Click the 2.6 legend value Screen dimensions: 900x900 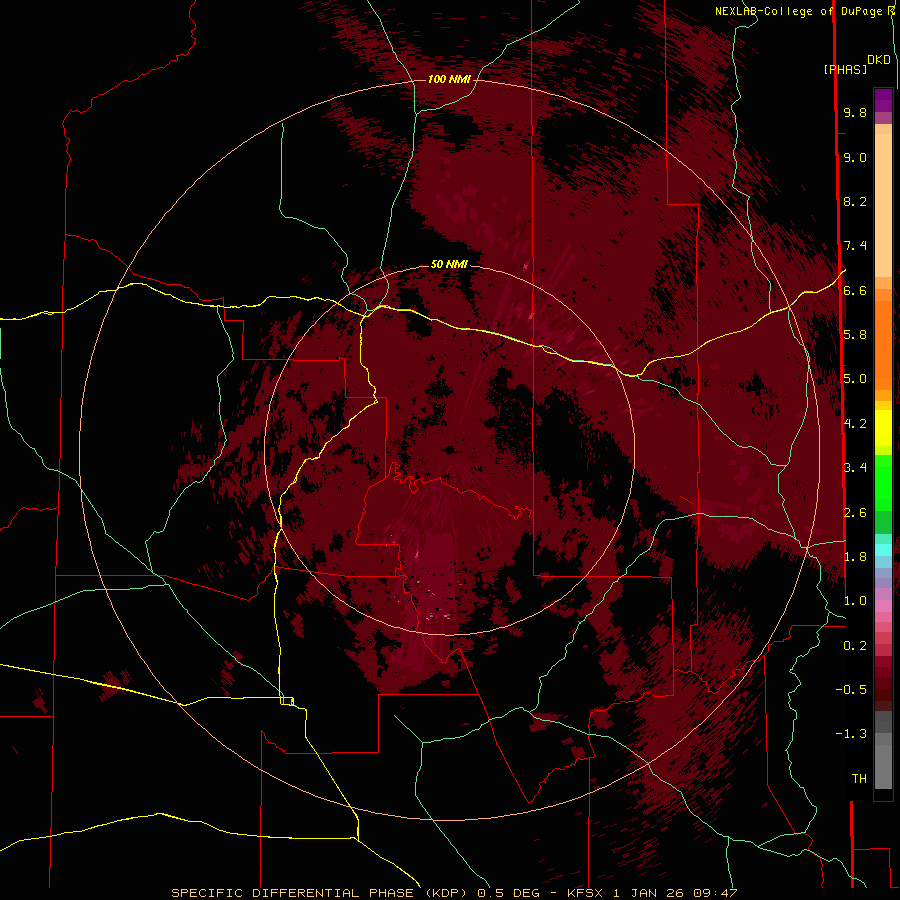pos(855,513)
